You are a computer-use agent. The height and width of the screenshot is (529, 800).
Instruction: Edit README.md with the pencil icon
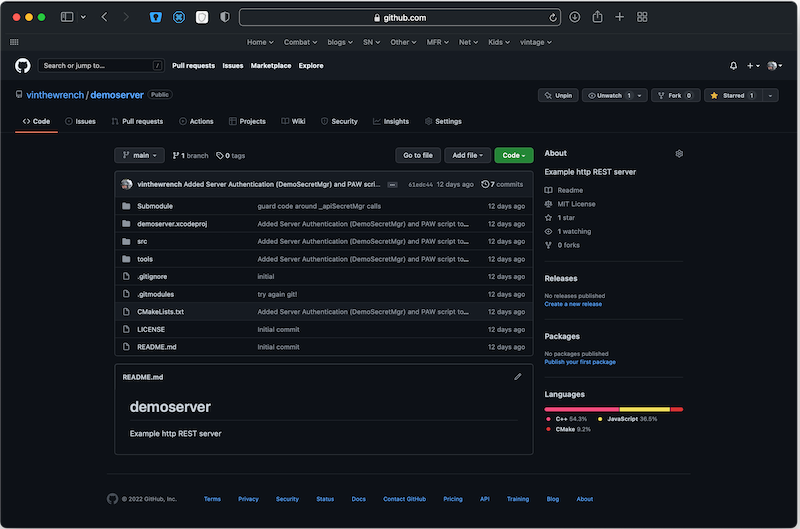pyautogui.click(x=518, y=377)
